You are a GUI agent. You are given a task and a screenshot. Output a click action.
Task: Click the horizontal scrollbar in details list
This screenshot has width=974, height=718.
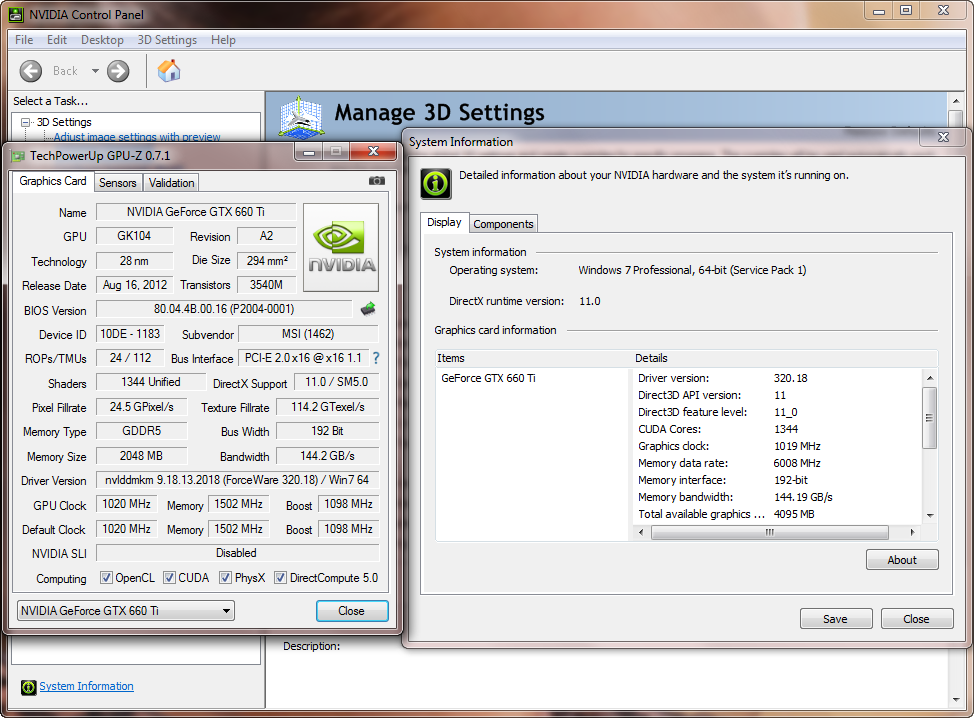pos(768,532)
